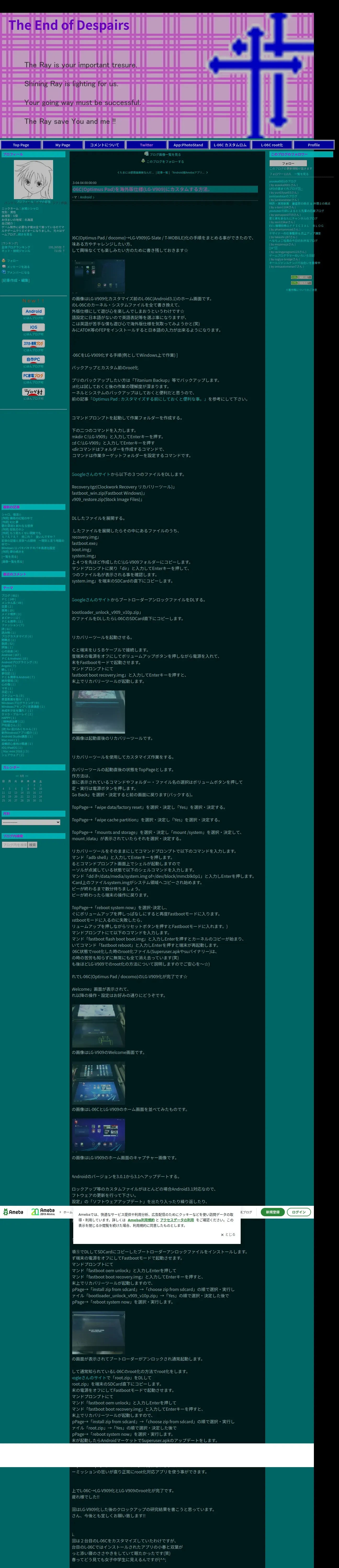Click the 検索 search button
Viewport: 339px width, 1568px height.
[32, 845]
